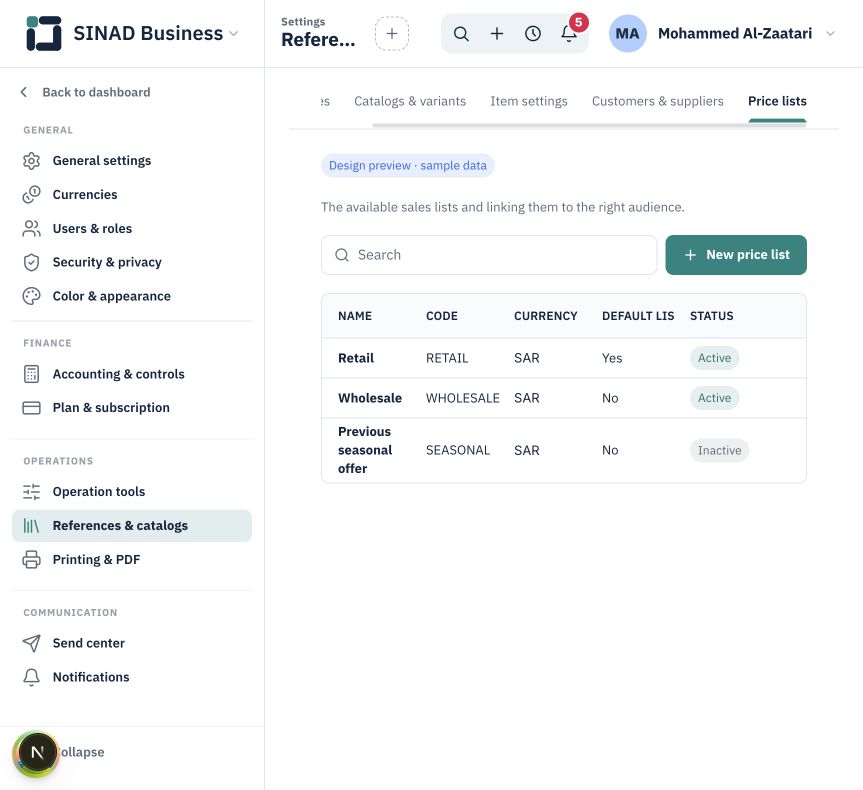The height and width of the screenshot is (790, 863).
Task: Click the price list Search field
Action: [489, 255]
